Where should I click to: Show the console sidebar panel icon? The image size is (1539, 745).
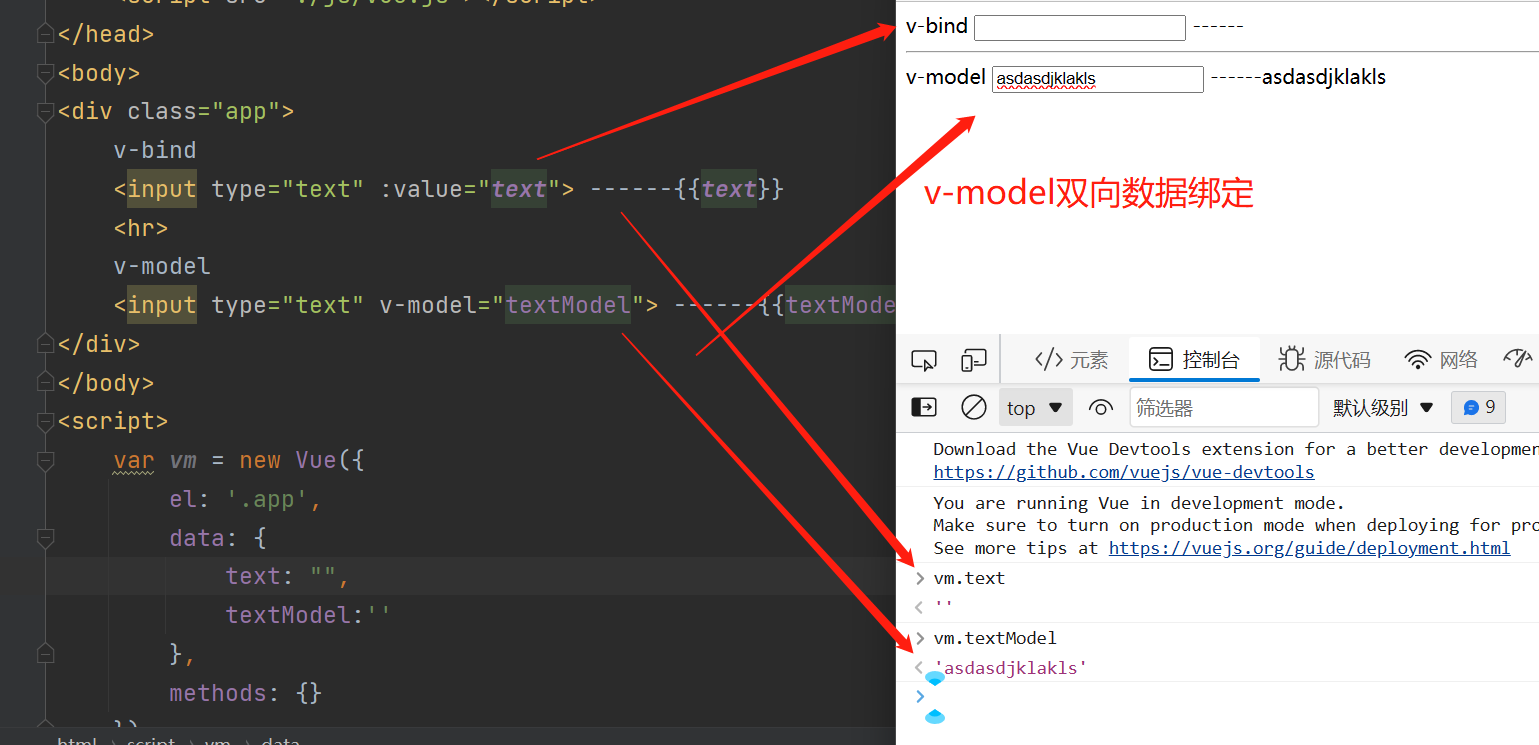(x=924, y=407)
